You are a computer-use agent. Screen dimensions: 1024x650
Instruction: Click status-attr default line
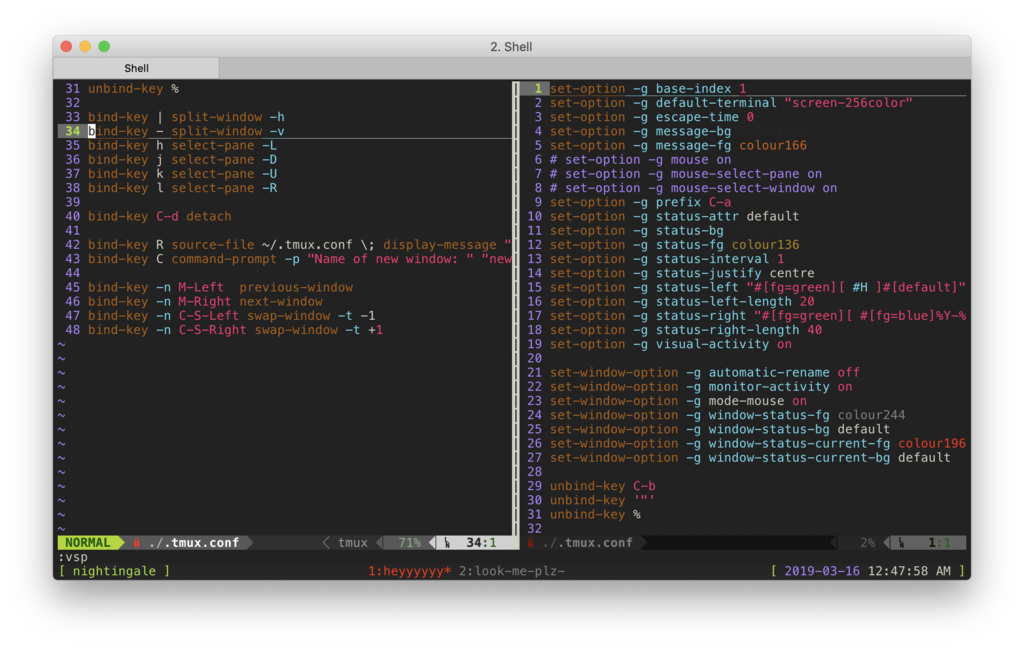[x=674, y=216]
